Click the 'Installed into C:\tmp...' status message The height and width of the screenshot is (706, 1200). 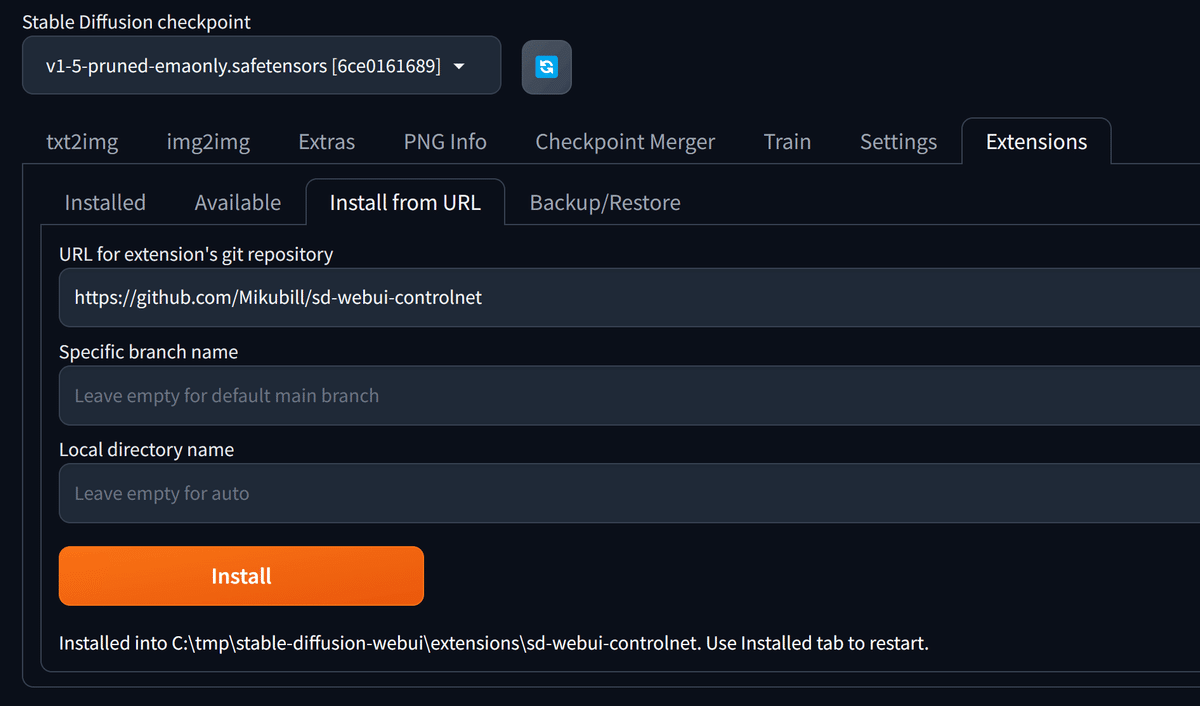494,643
